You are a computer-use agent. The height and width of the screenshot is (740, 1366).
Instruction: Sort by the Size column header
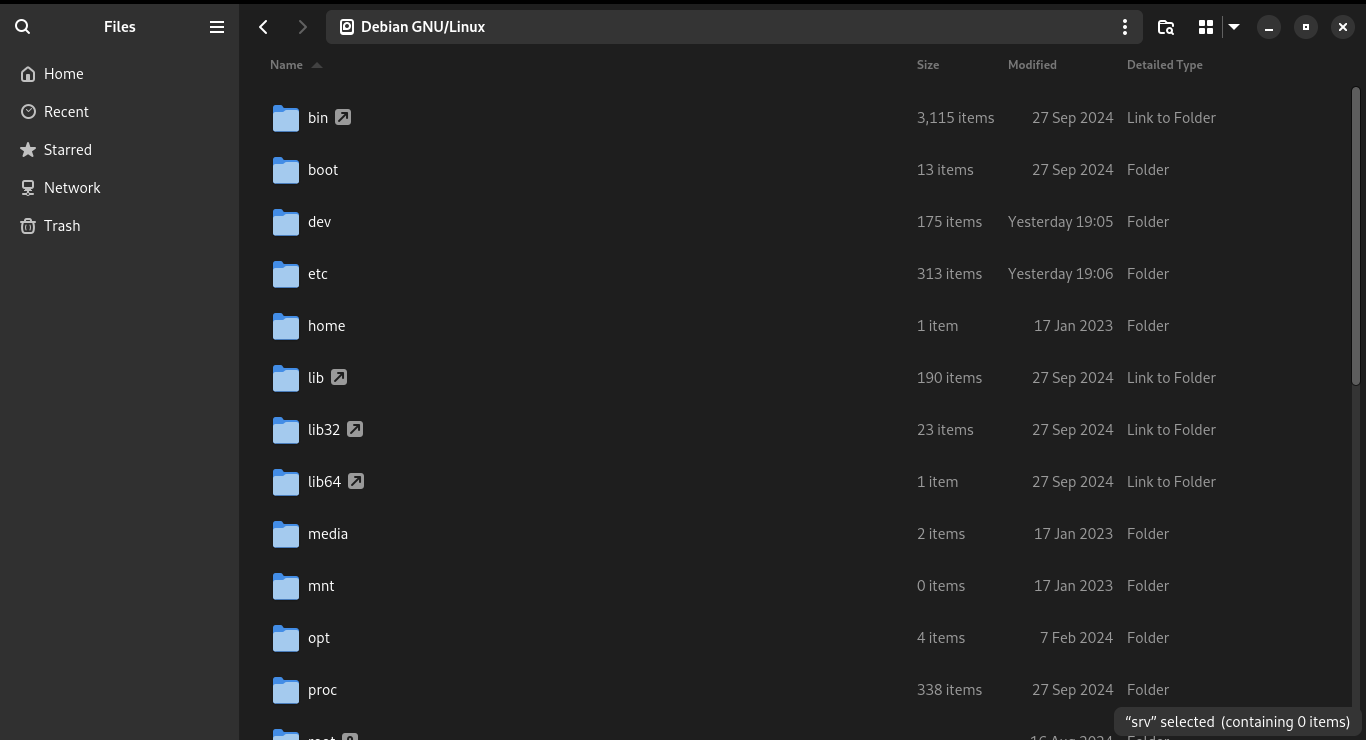click(x=928, y=65)
